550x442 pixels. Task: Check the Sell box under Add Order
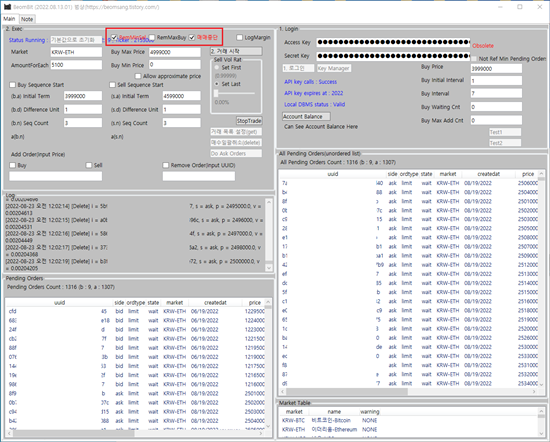(89, 165)
